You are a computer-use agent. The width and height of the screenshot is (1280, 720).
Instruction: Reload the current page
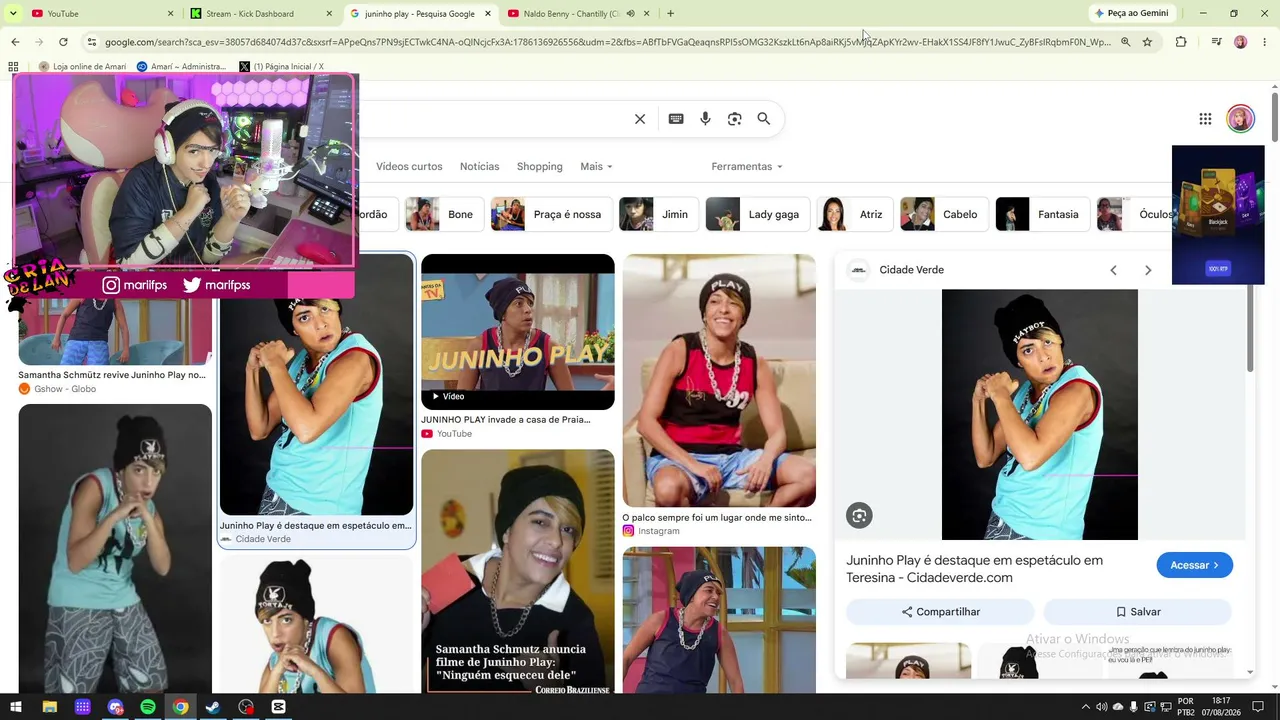63,42
